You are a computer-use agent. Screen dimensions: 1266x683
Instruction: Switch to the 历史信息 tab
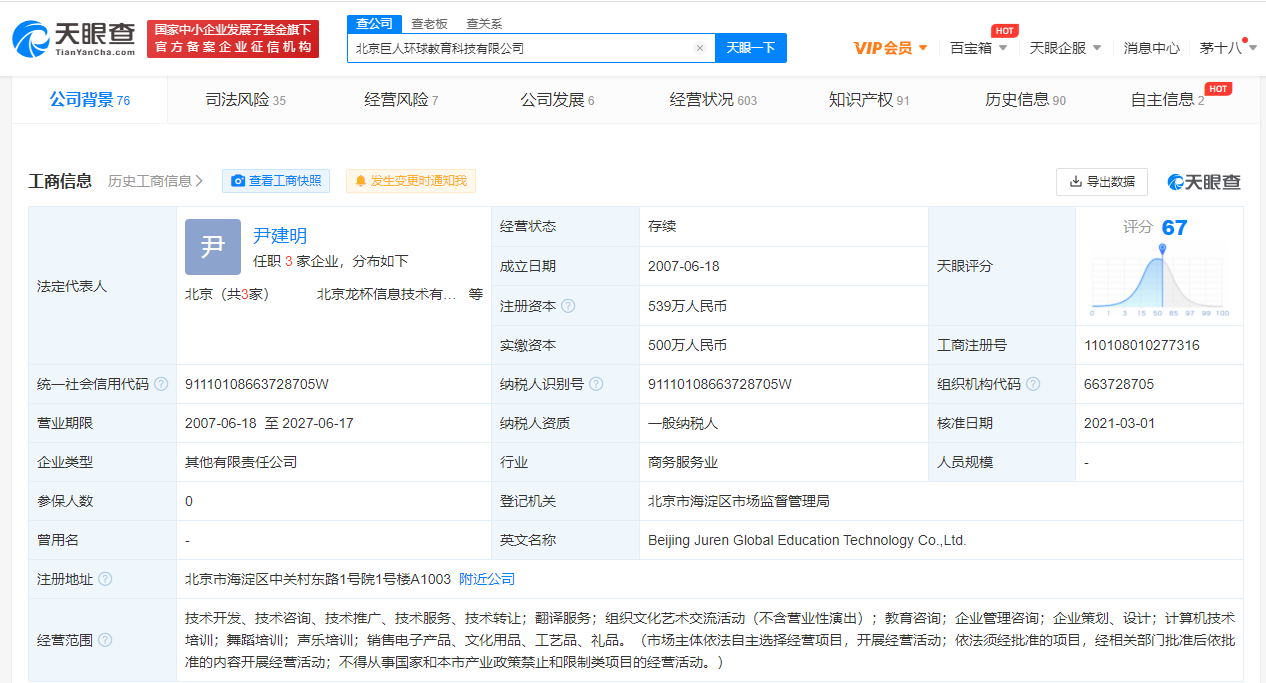point(1025,100)
